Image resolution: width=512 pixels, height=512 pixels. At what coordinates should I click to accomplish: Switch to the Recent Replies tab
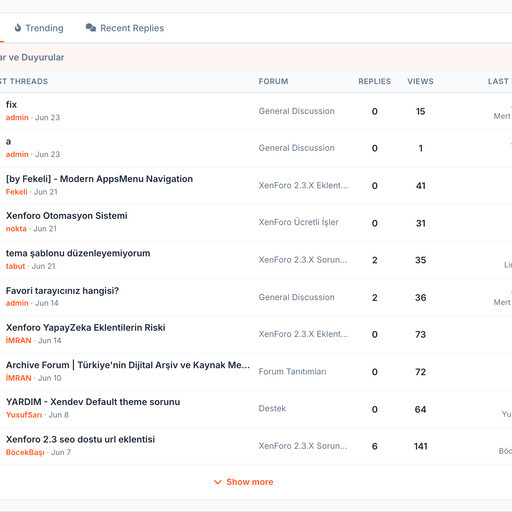point(125,28)
